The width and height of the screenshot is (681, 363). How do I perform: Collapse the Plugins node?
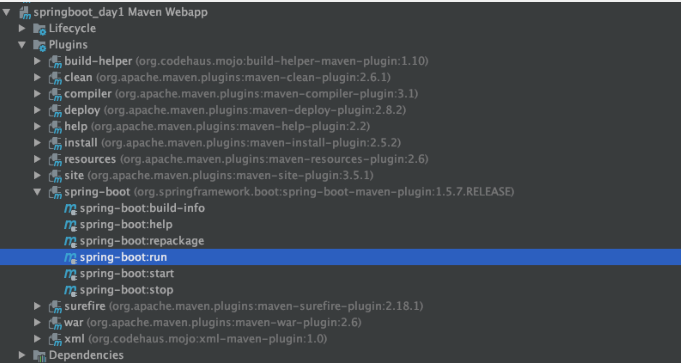point(22,45)
